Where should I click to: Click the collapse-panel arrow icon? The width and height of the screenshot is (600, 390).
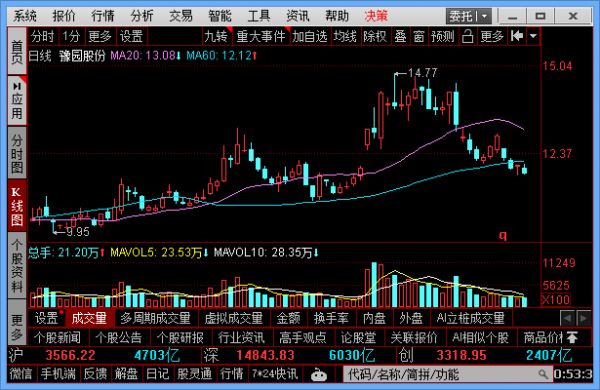517,36
